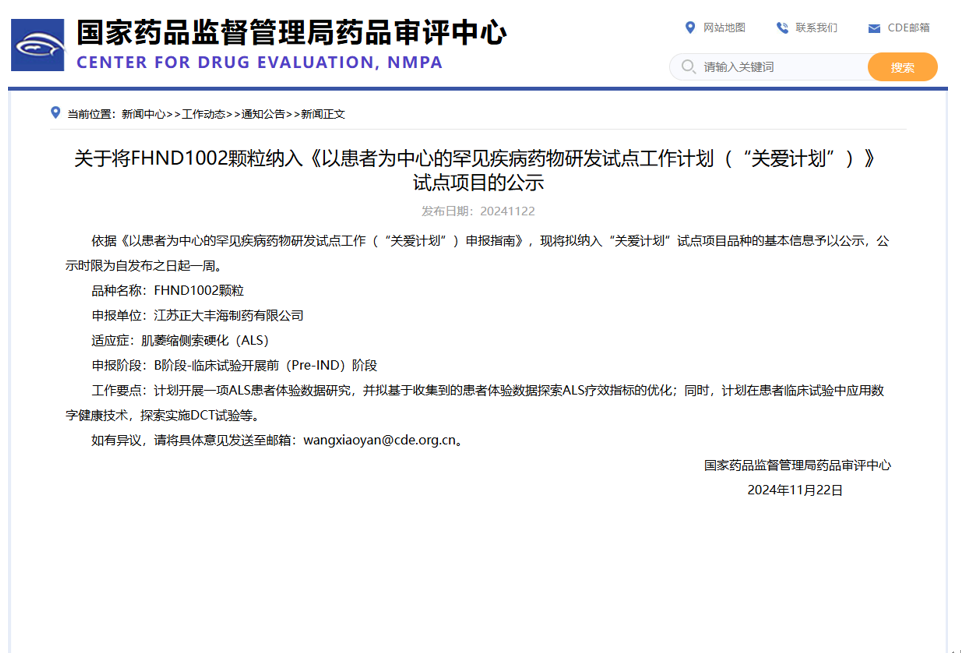Select 新闻正文 in the breadcrumb

(x=323, y=114)
